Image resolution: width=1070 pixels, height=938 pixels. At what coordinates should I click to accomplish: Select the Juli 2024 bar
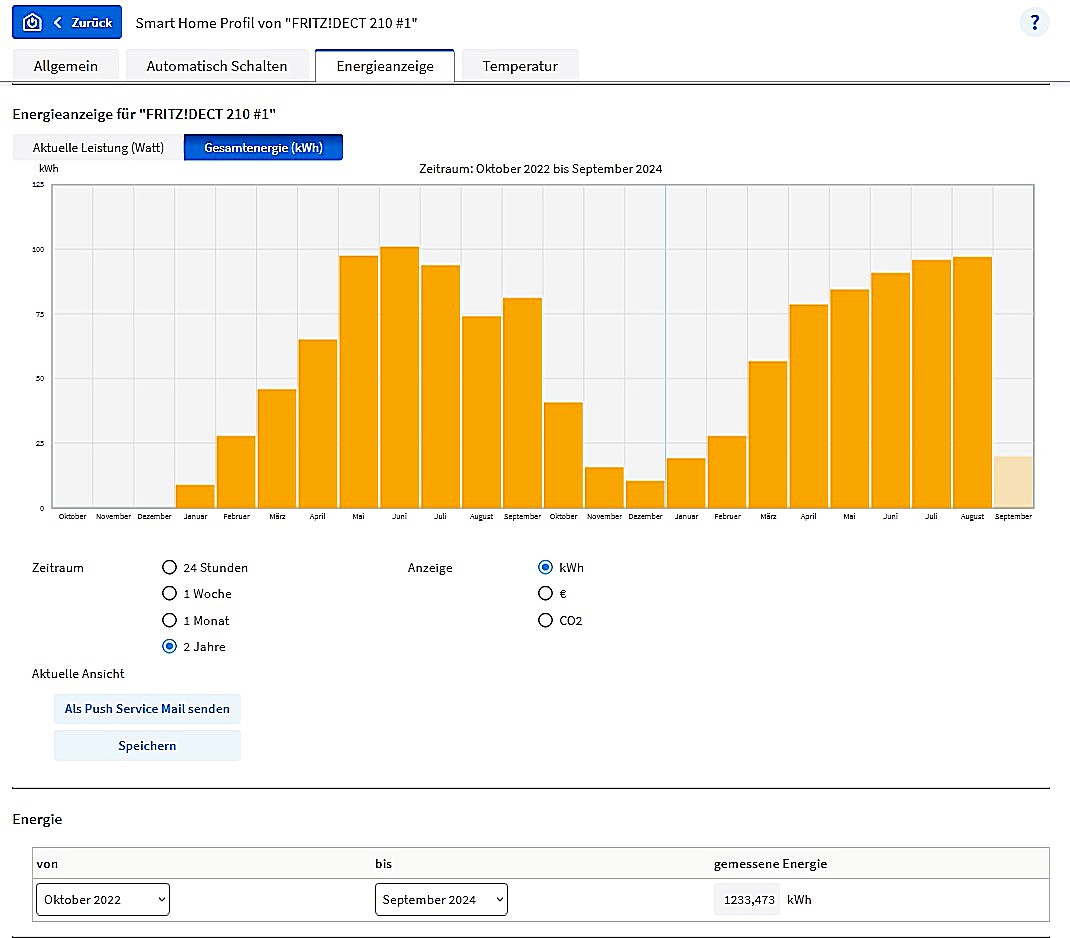931,384
